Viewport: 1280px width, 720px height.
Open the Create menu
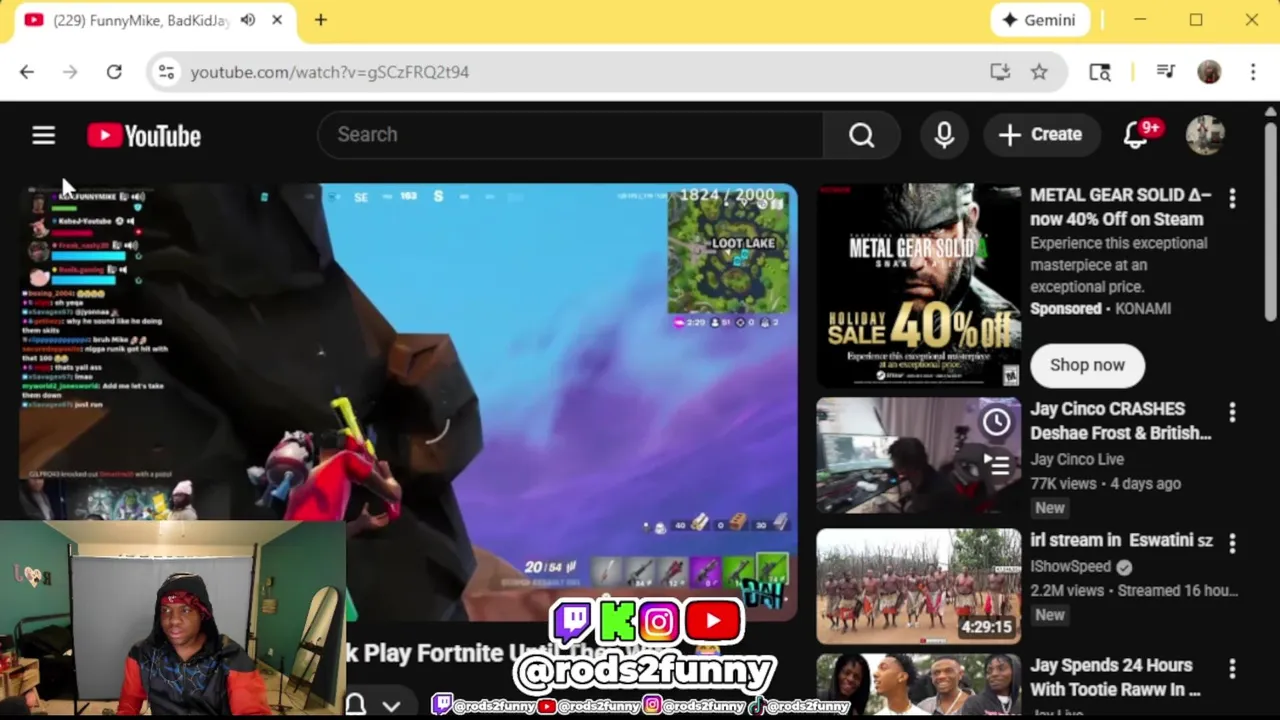pyautogui.click(x=1040, y=135)
